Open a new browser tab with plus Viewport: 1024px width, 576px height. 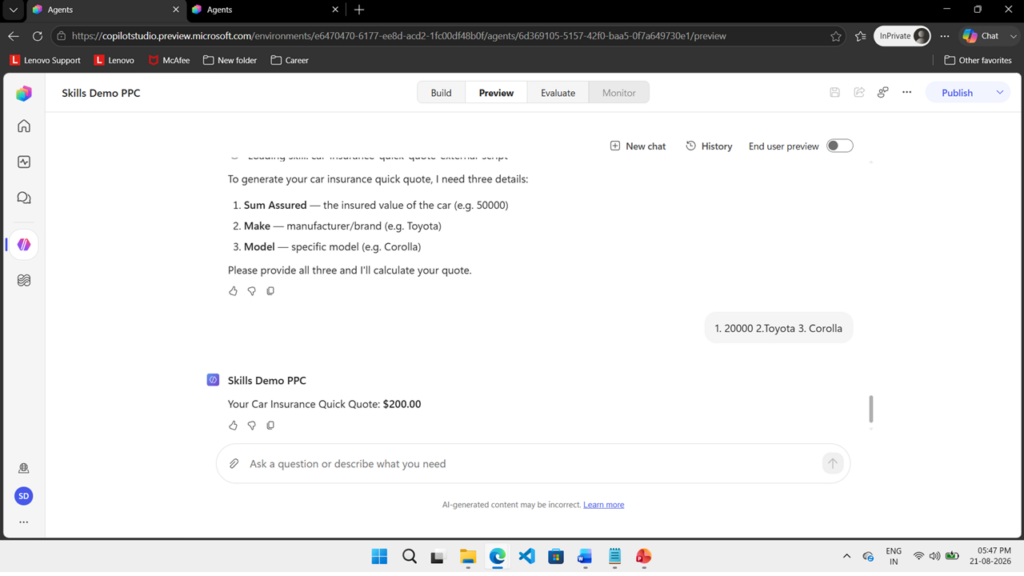[x=359, y=10]
